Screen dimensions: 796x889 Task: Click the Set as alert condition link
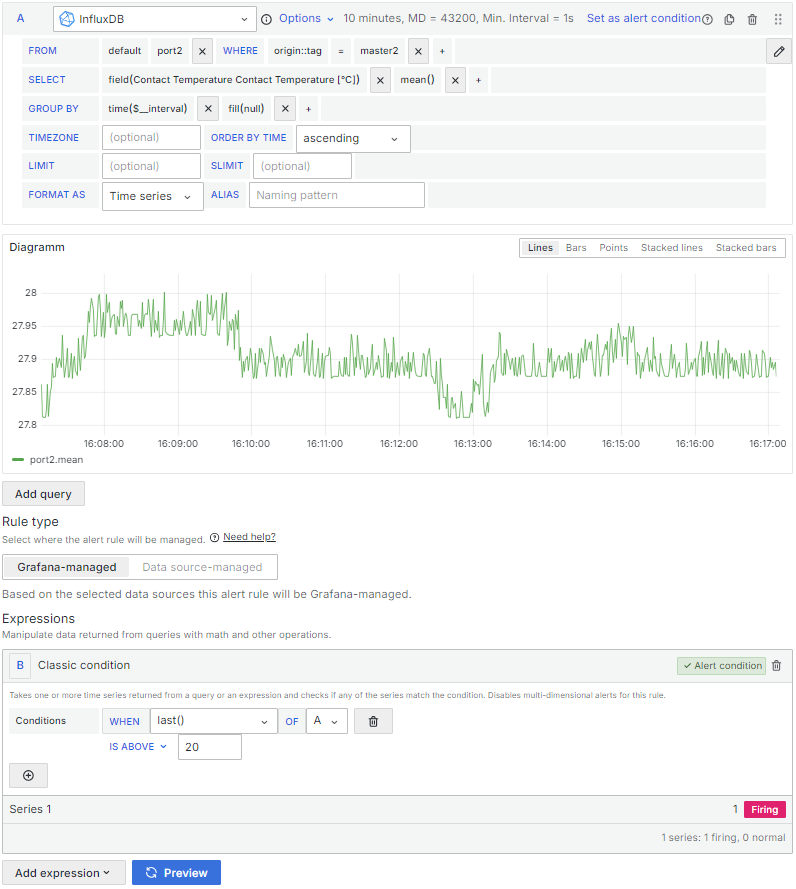click(x=643, y=19)
